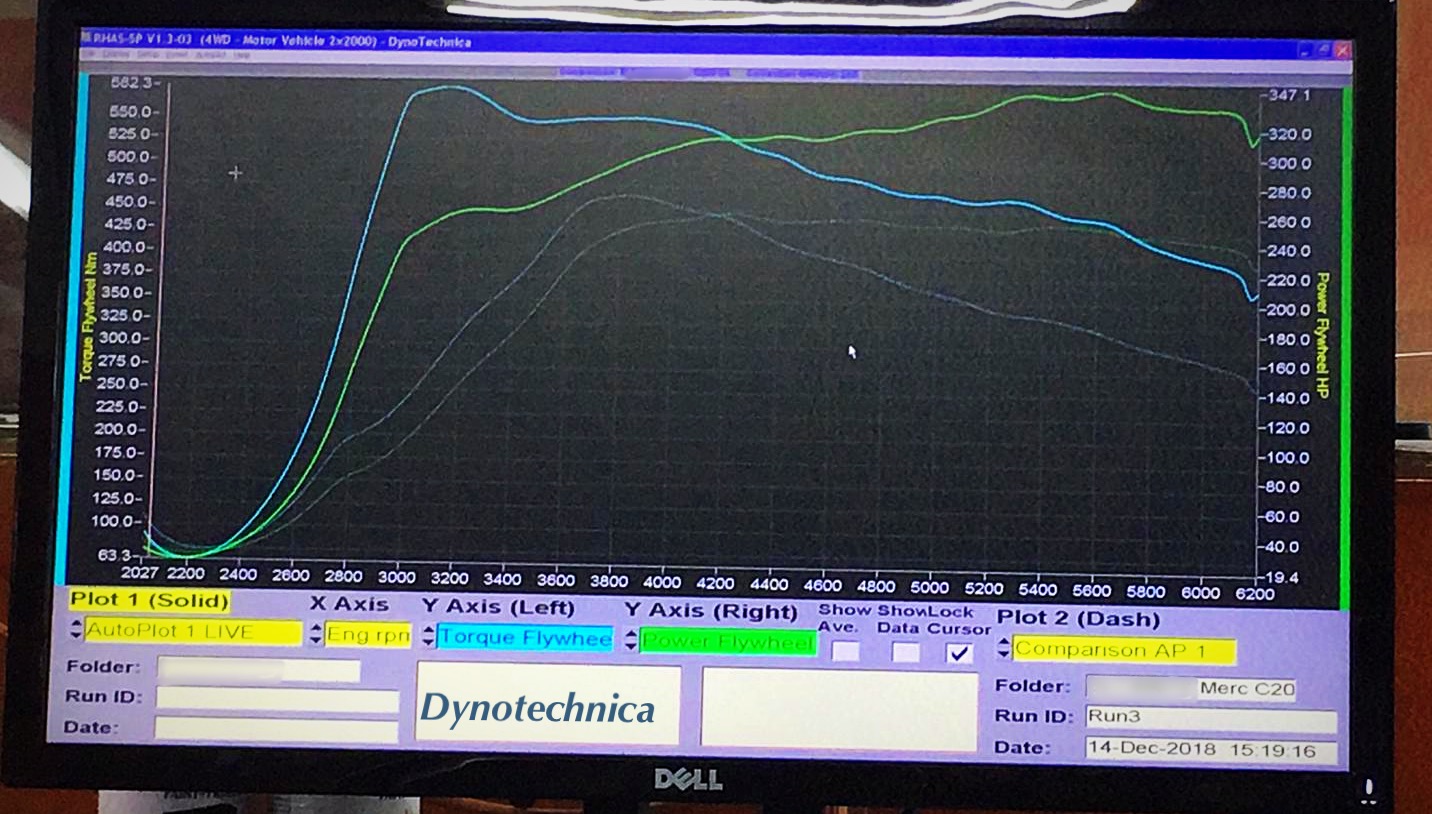Open the Comparison AP 1 selector
The width and height of the screenshot is (1432, 814).
[1125, 650]
